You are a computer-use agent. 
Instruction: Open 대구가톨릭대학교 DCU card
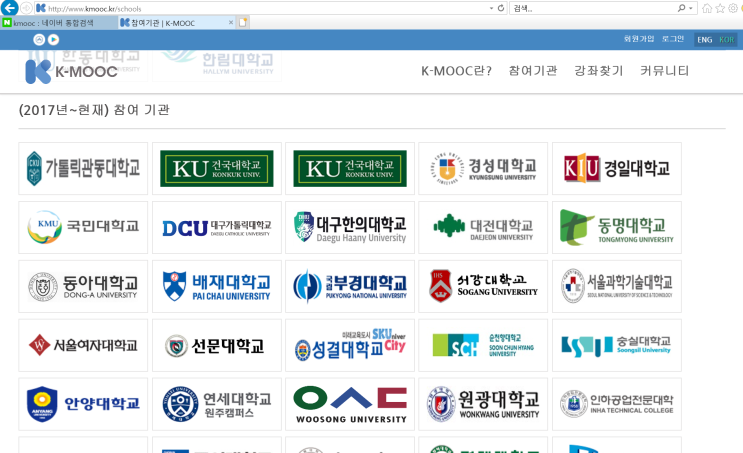(217, 227)
